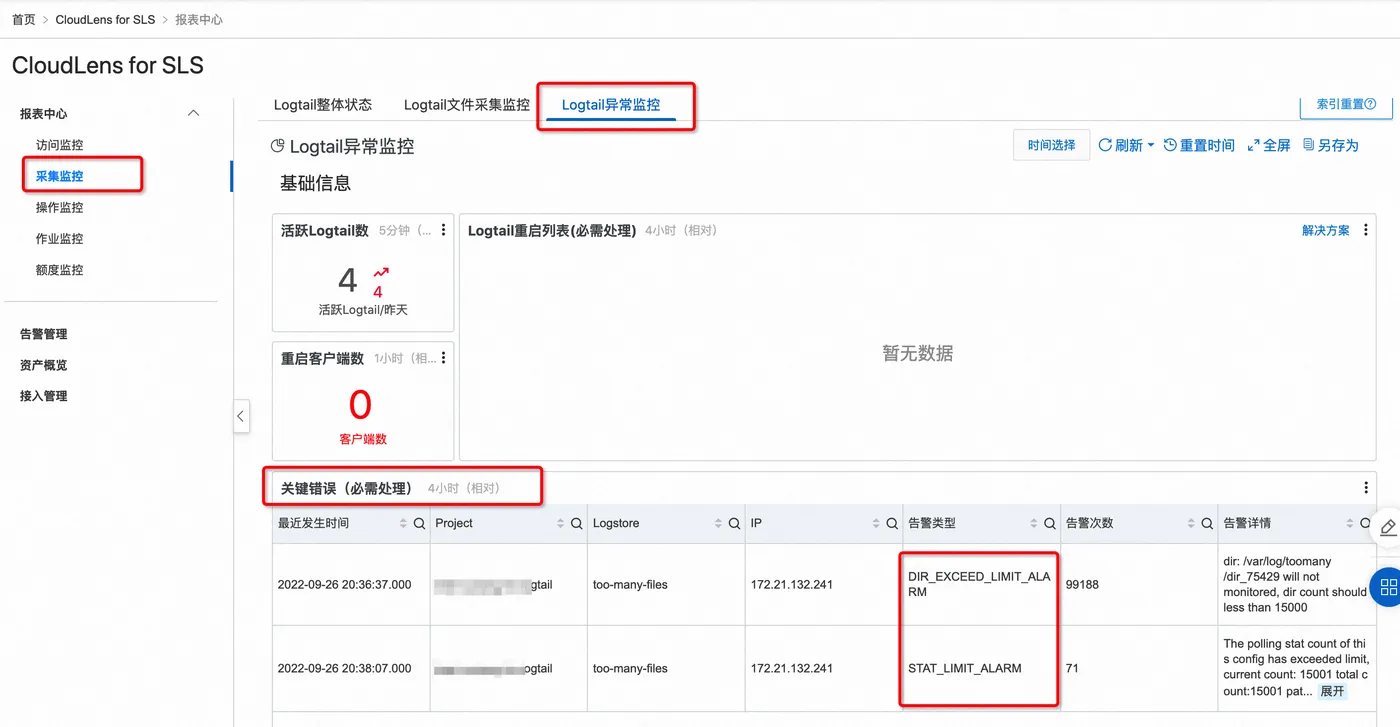Open 额度监控 in the sidebar

(60, 270)
